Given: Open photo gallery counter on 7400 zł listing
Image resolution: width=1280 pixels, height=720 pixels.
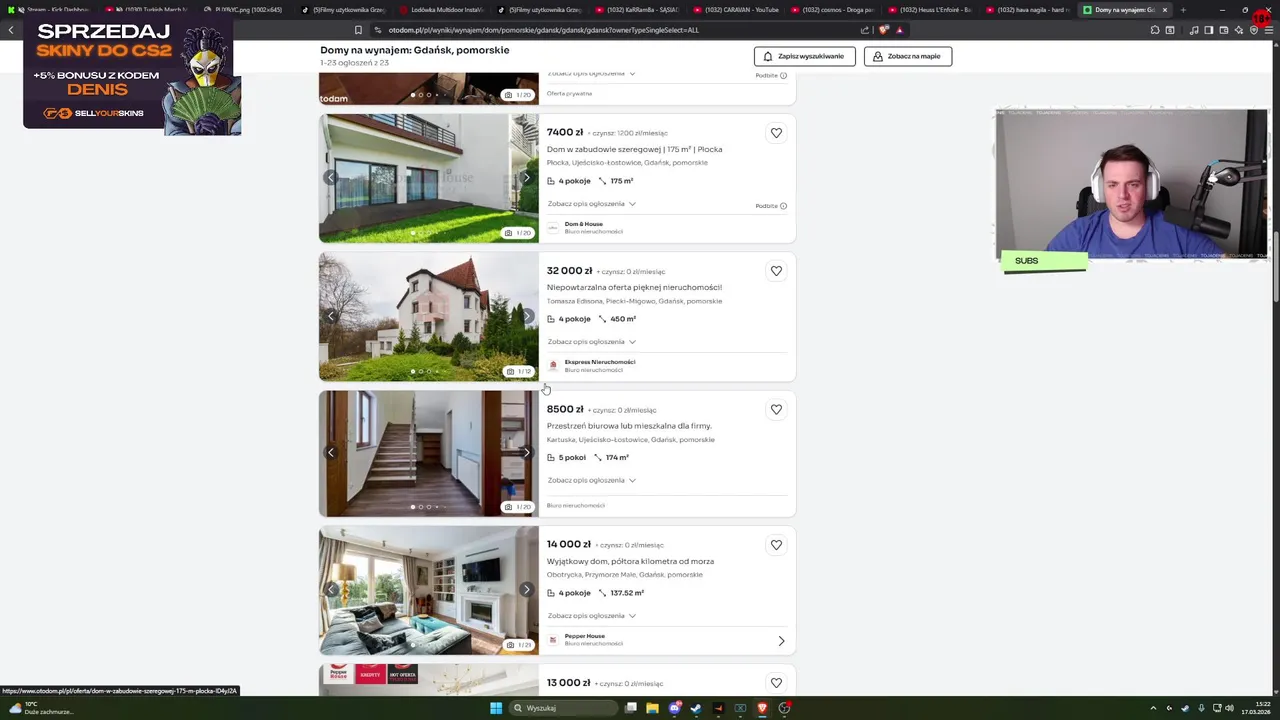Looking at the screenshot, I should (518, 233).
